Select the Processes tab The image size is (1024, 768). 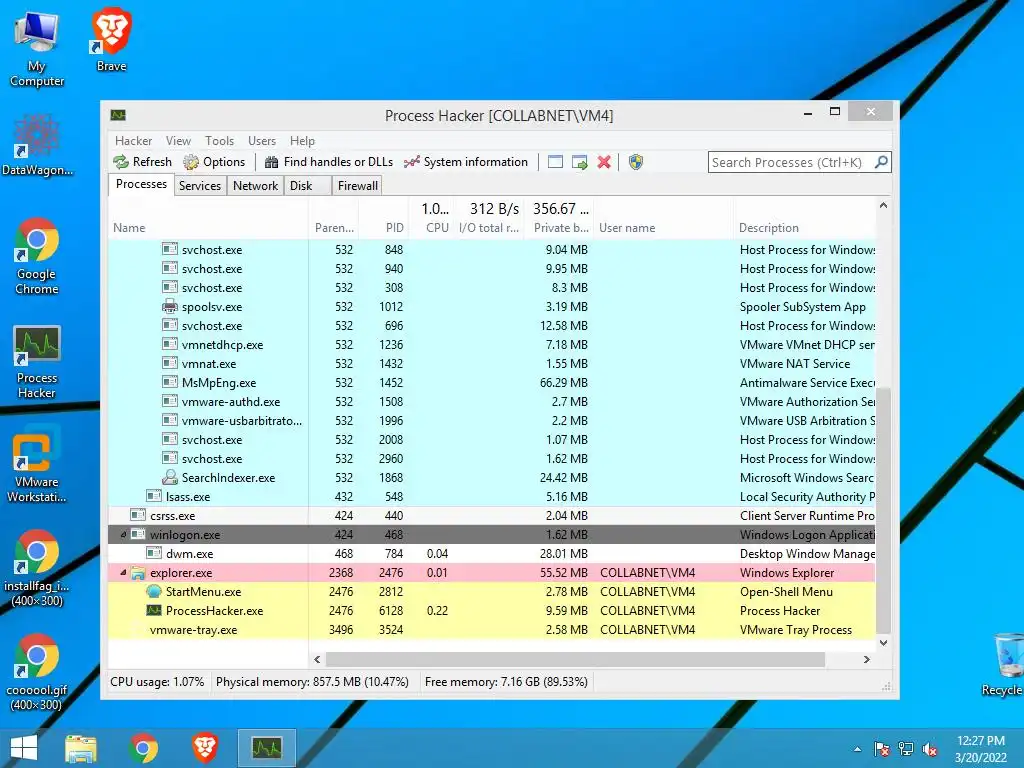[x=141, y=184]
